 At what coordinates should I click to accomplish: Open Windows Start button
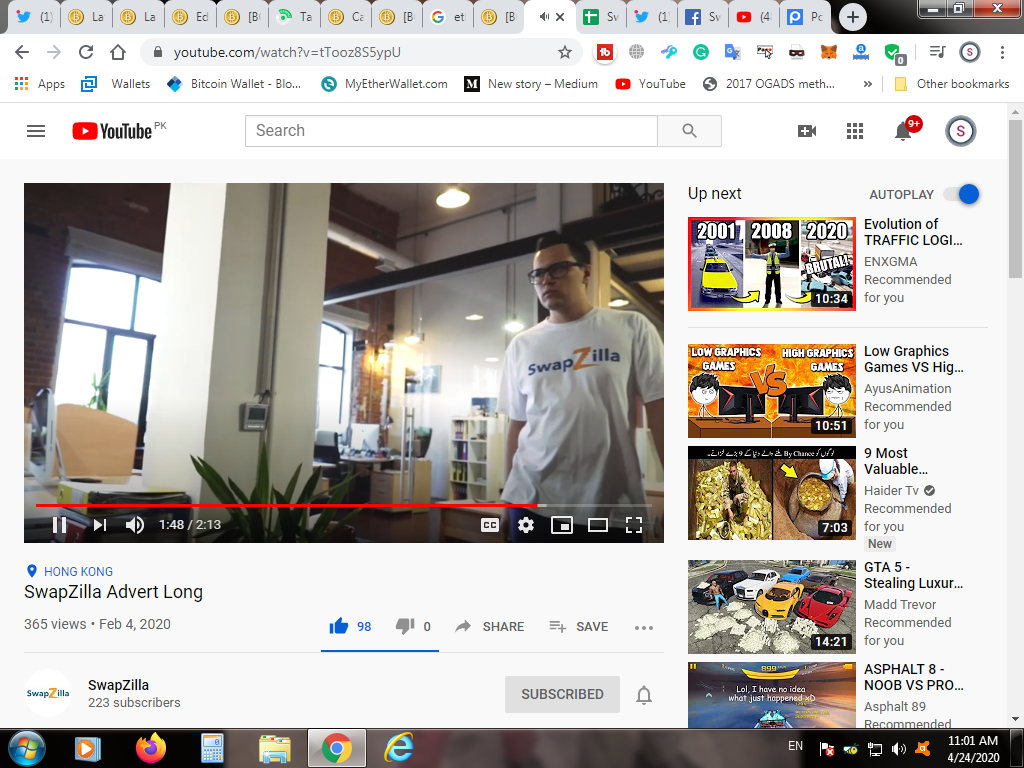[27, 748]
